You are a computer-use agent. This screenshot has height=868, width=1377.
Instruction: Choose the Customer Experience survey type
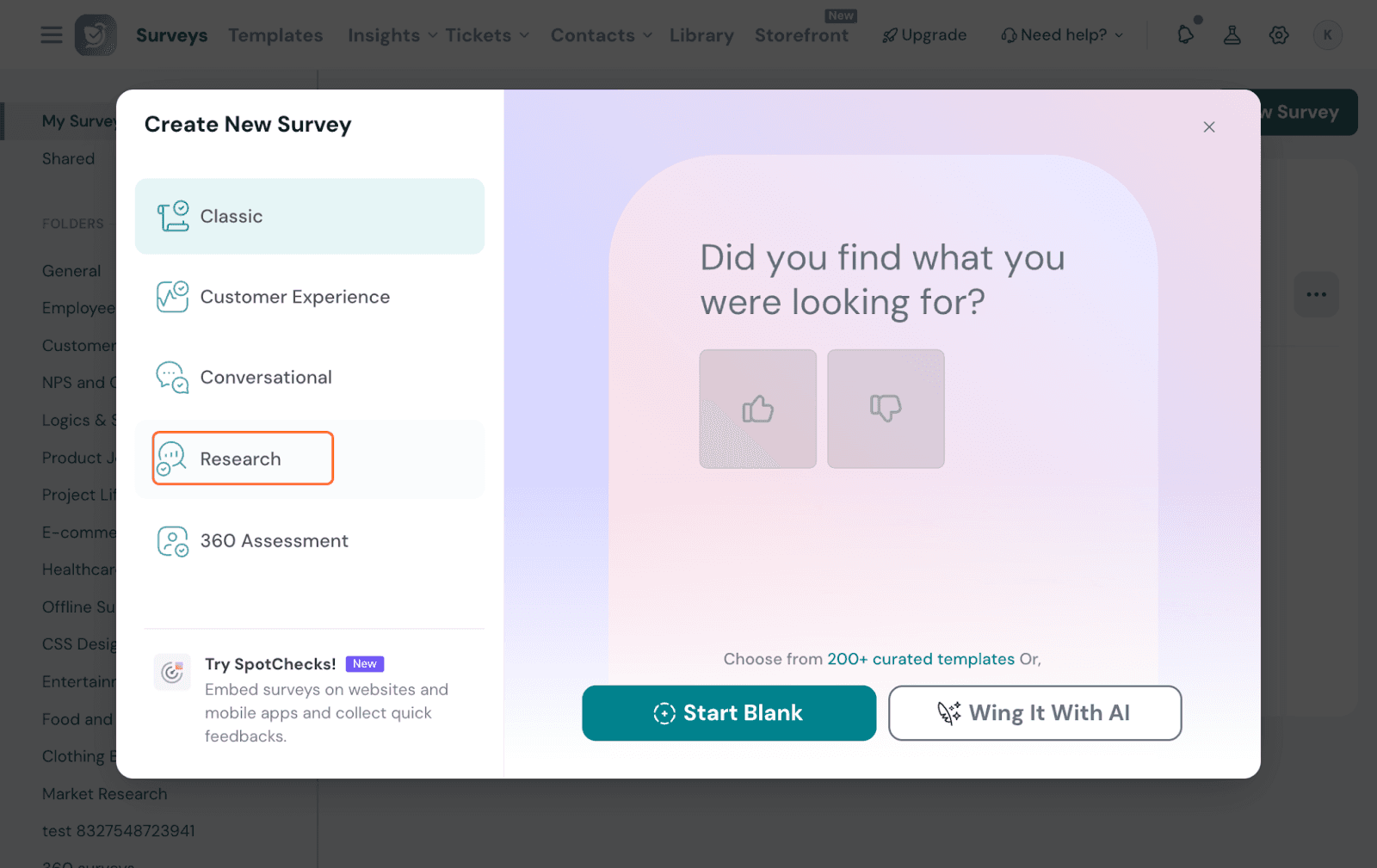click(294, 297)
